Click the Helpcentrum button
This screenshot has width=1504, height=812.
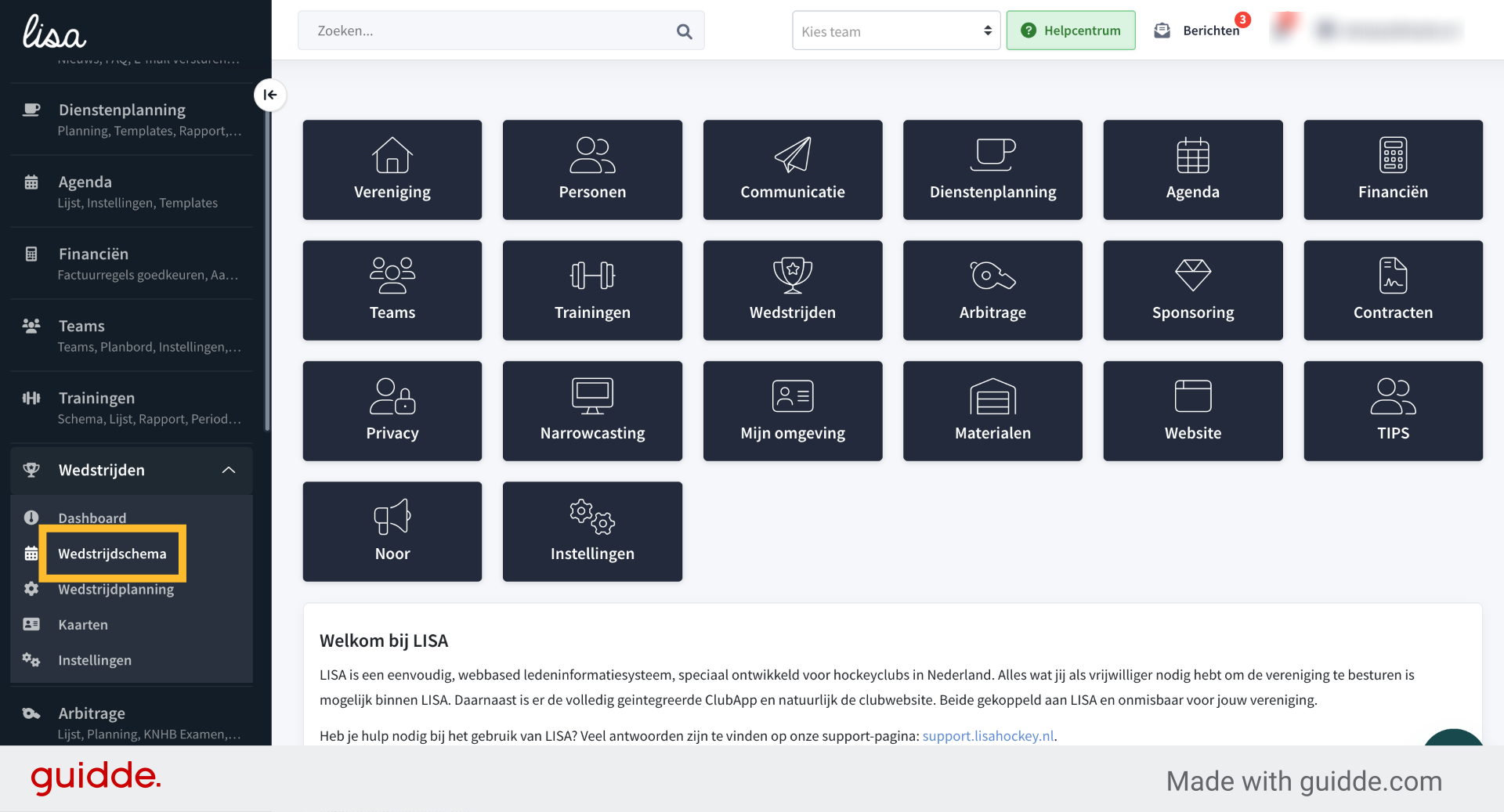[x=1071, y=31]
